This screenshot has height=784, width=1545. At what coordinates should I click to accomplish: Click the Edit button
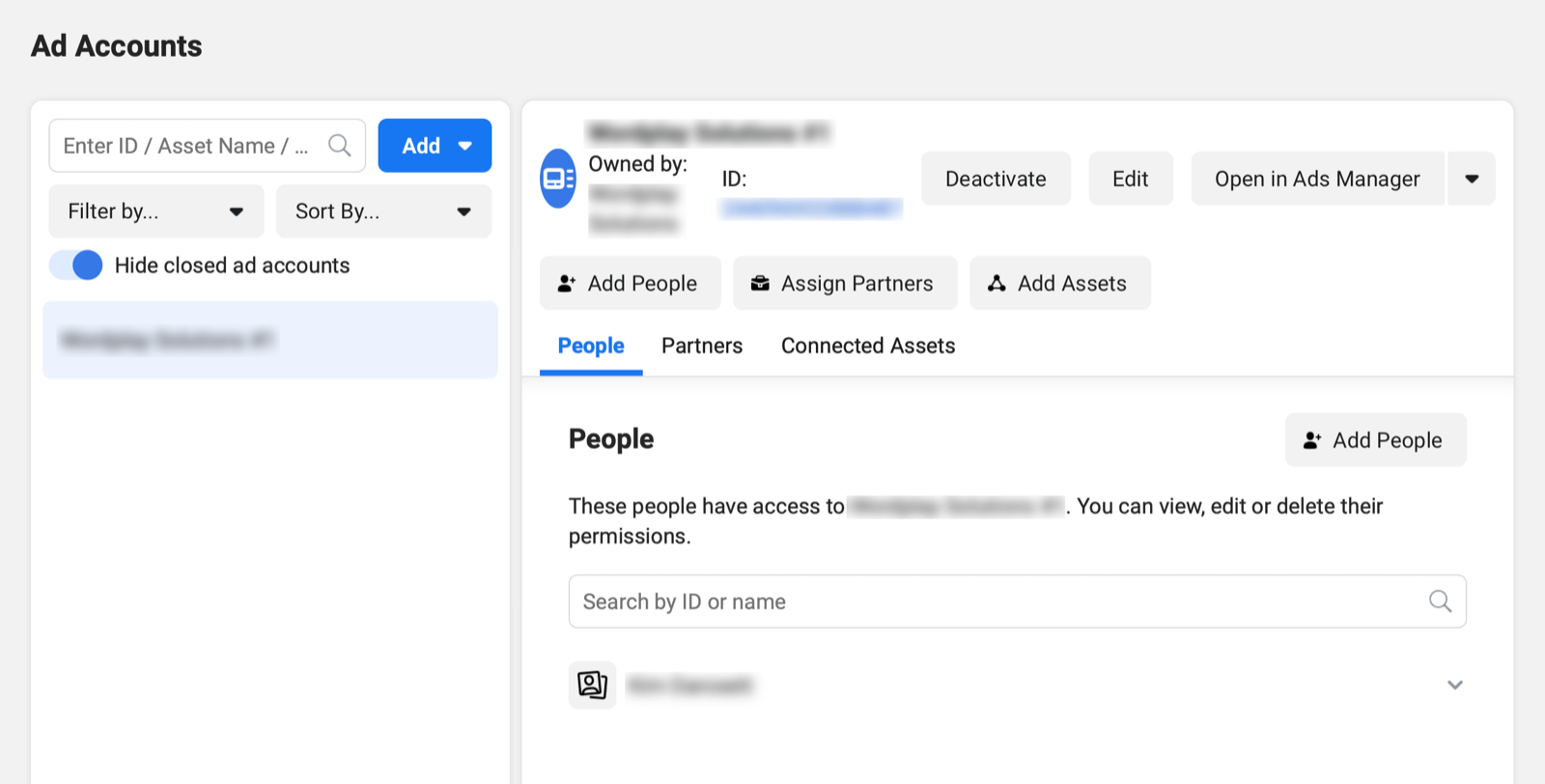point(1130,179)
